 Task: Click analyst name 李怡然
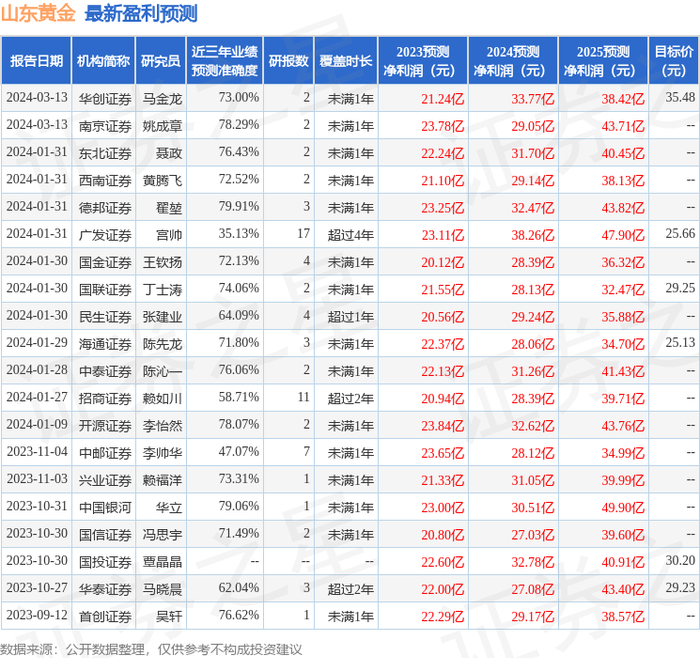click(162, 425)
